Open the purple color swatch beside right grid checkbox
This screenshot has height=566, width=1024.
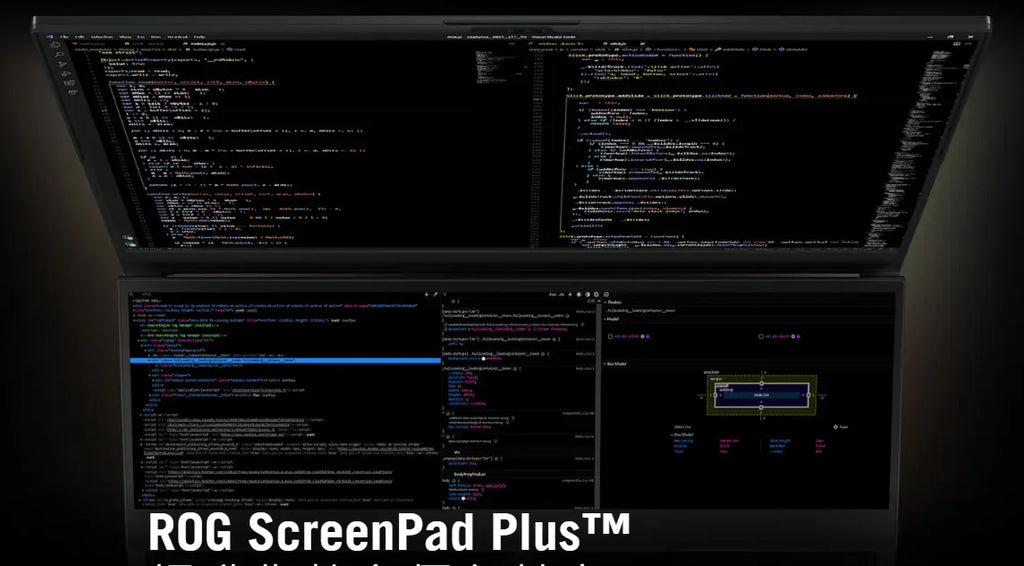click(798, 336)
